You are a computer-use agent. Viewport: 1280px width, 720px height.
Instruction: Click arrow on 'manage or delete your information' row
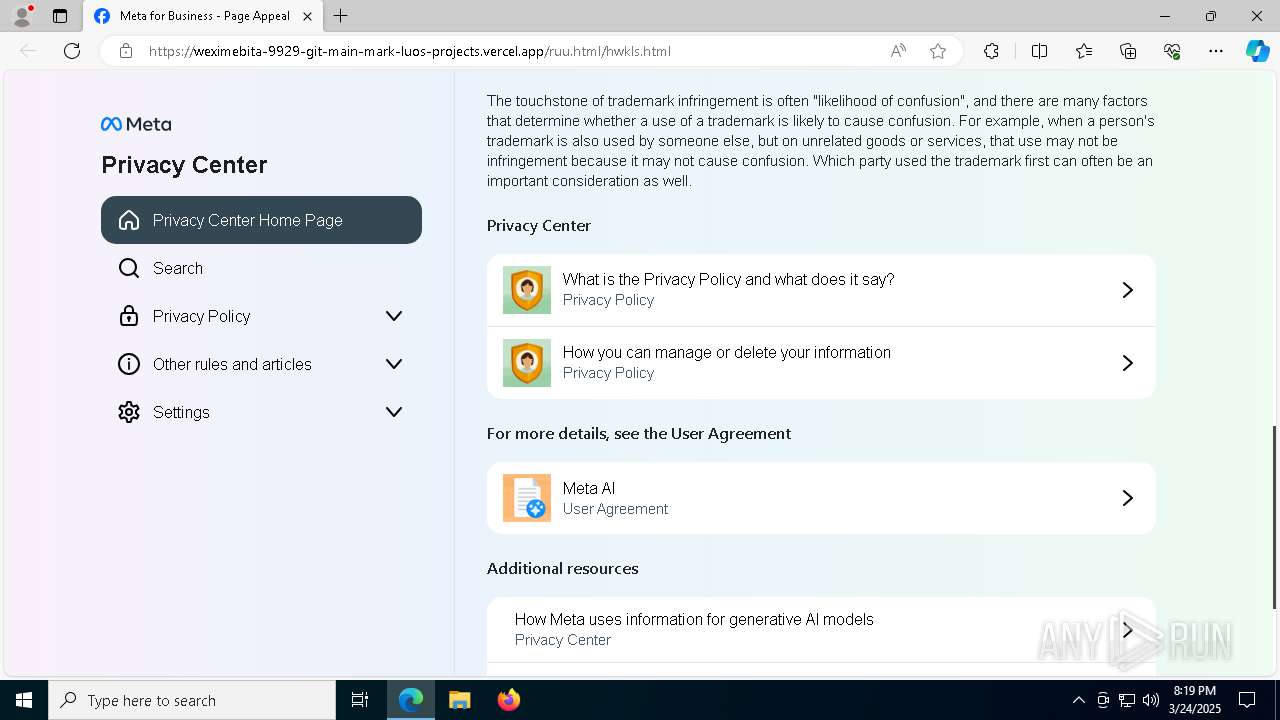(1127, 363)
